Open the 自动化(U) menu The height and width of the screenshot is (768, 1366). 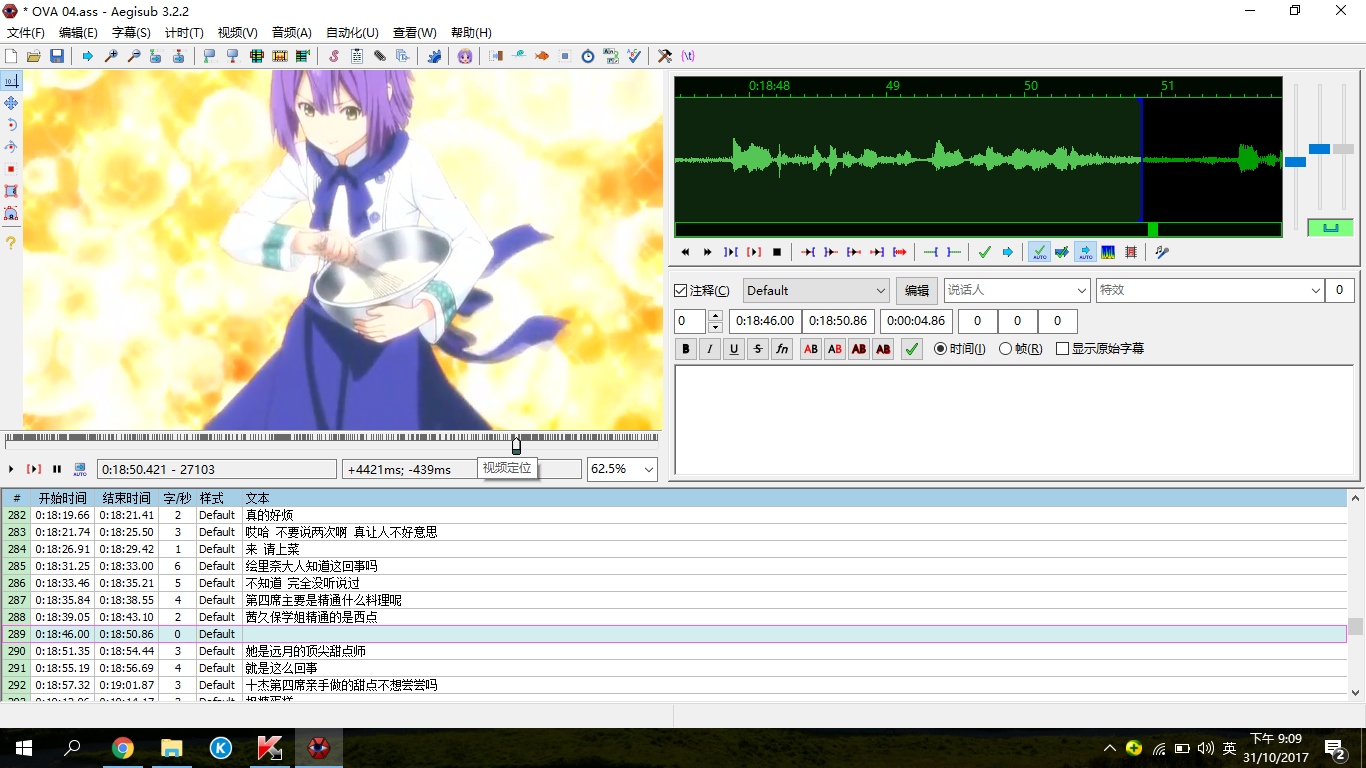point(353,33)
